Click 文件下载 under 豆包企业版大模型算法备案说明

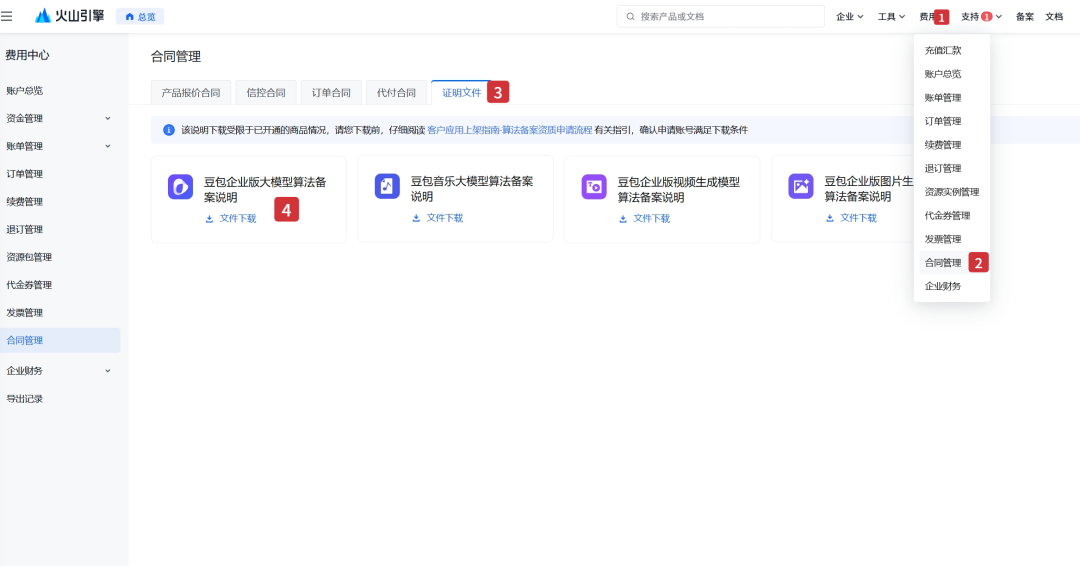[231, 218]
